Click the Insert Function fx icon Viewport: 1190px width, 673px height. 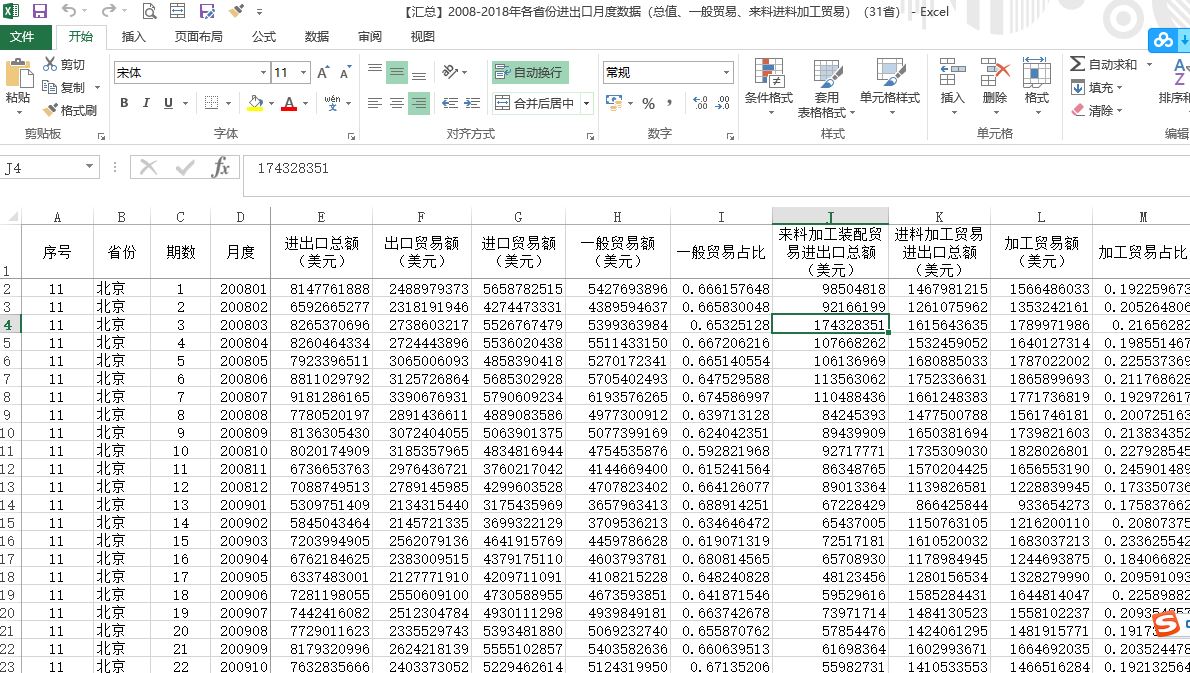click(x=221, y=168)
